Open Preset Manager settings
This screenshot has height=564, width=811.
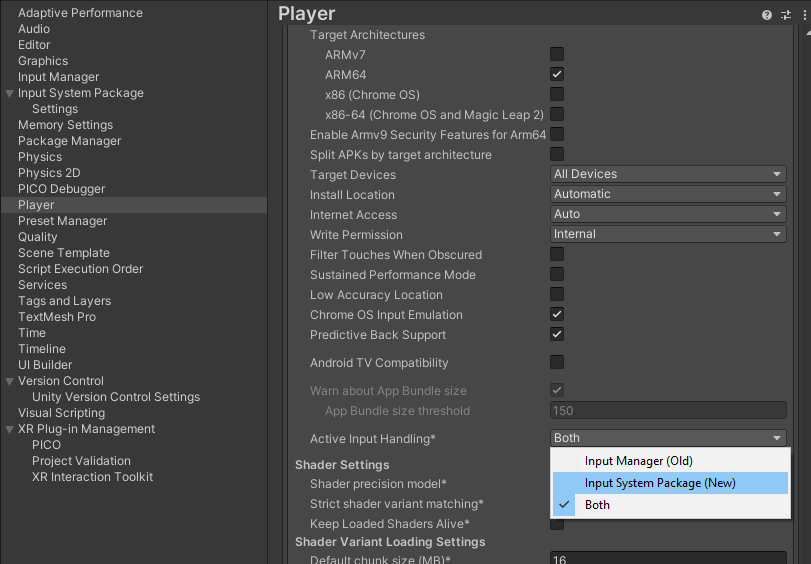63,221
